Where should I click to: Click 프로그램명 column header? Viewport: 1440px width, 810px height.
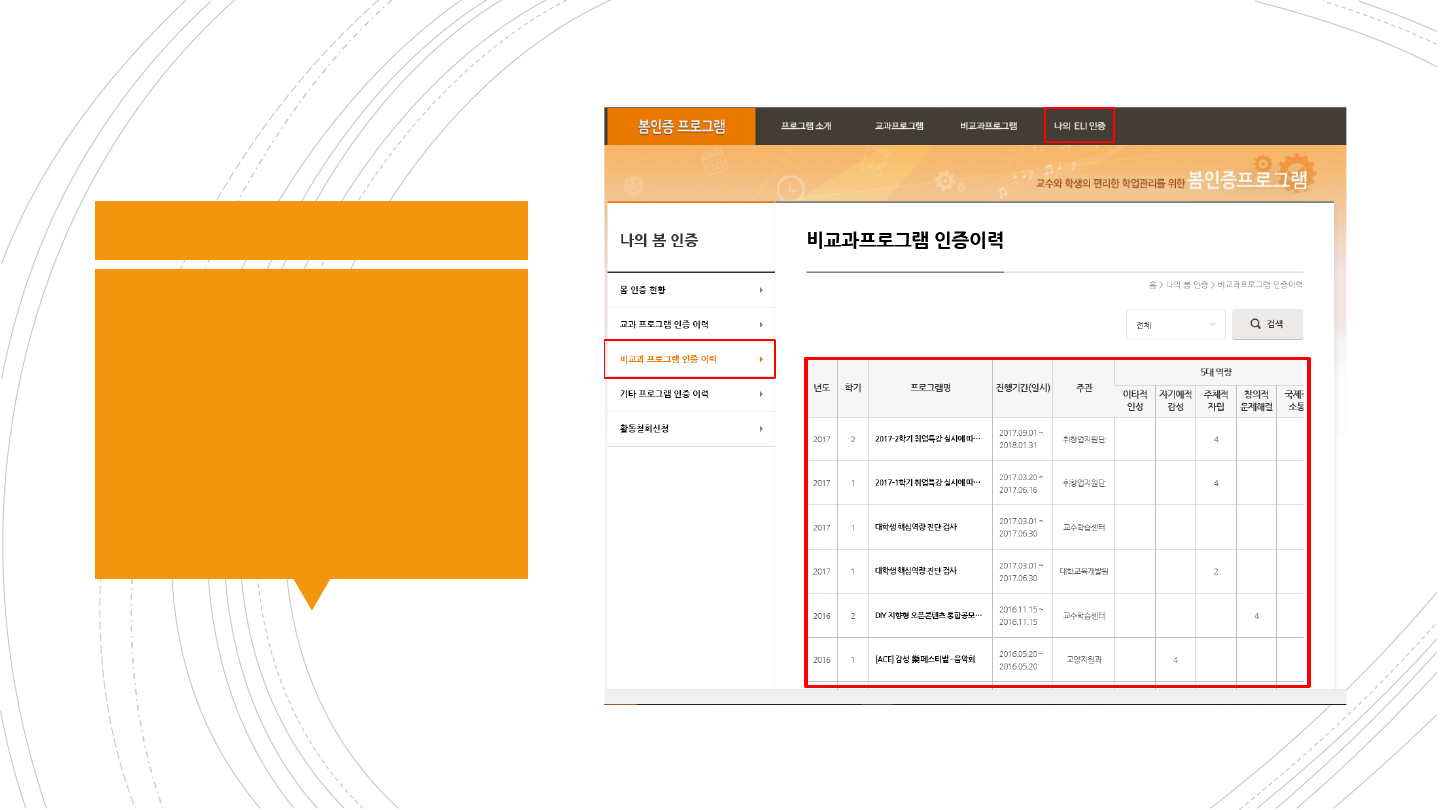[x=929, y=387]
